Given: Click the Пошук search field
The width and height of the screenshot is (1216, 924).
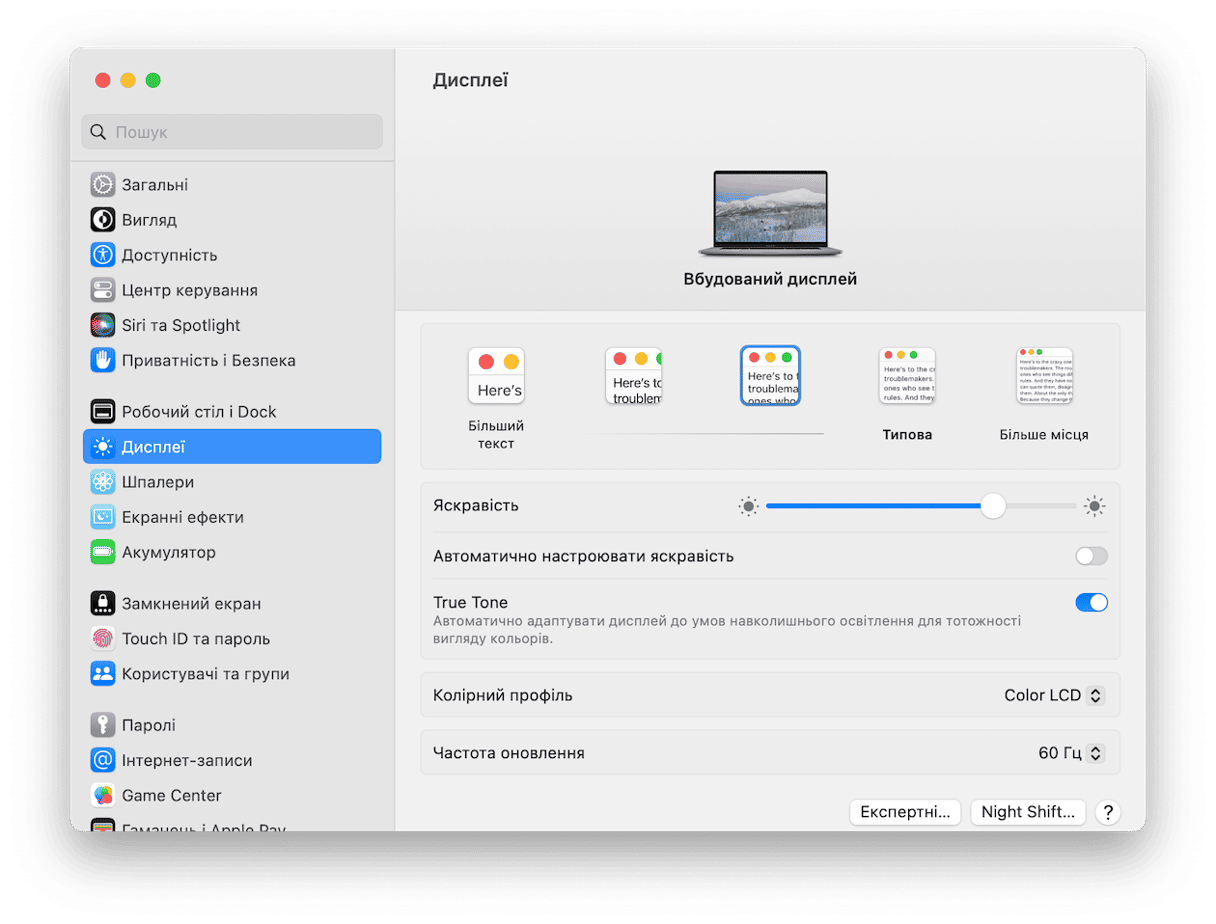Looking at the screenshot, I should [232, 132].
